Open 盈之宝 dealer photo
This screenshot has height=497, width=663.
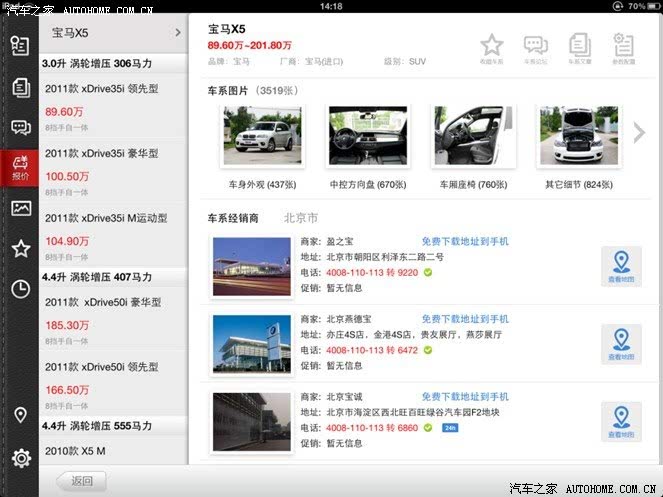click(252, 267)
